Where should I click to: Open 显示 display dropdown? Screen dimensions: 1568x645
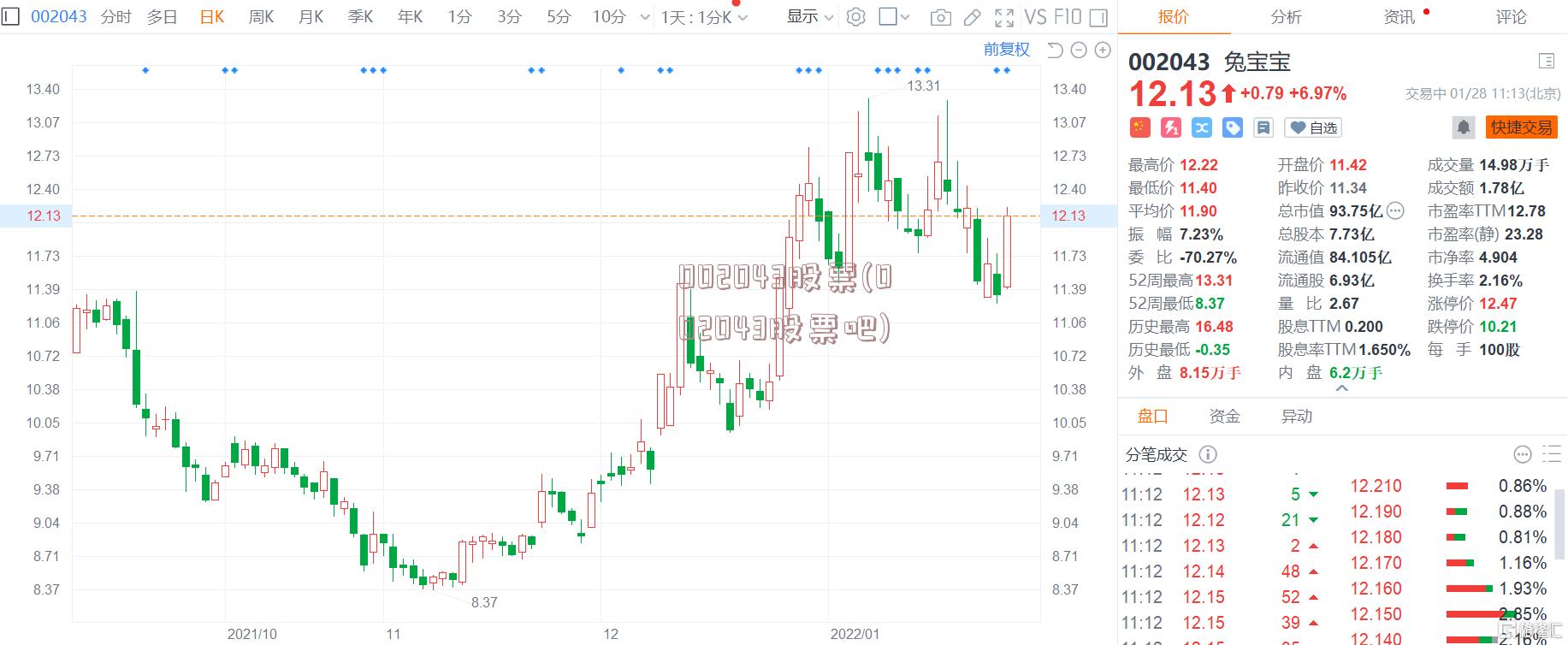coord(810,16)
